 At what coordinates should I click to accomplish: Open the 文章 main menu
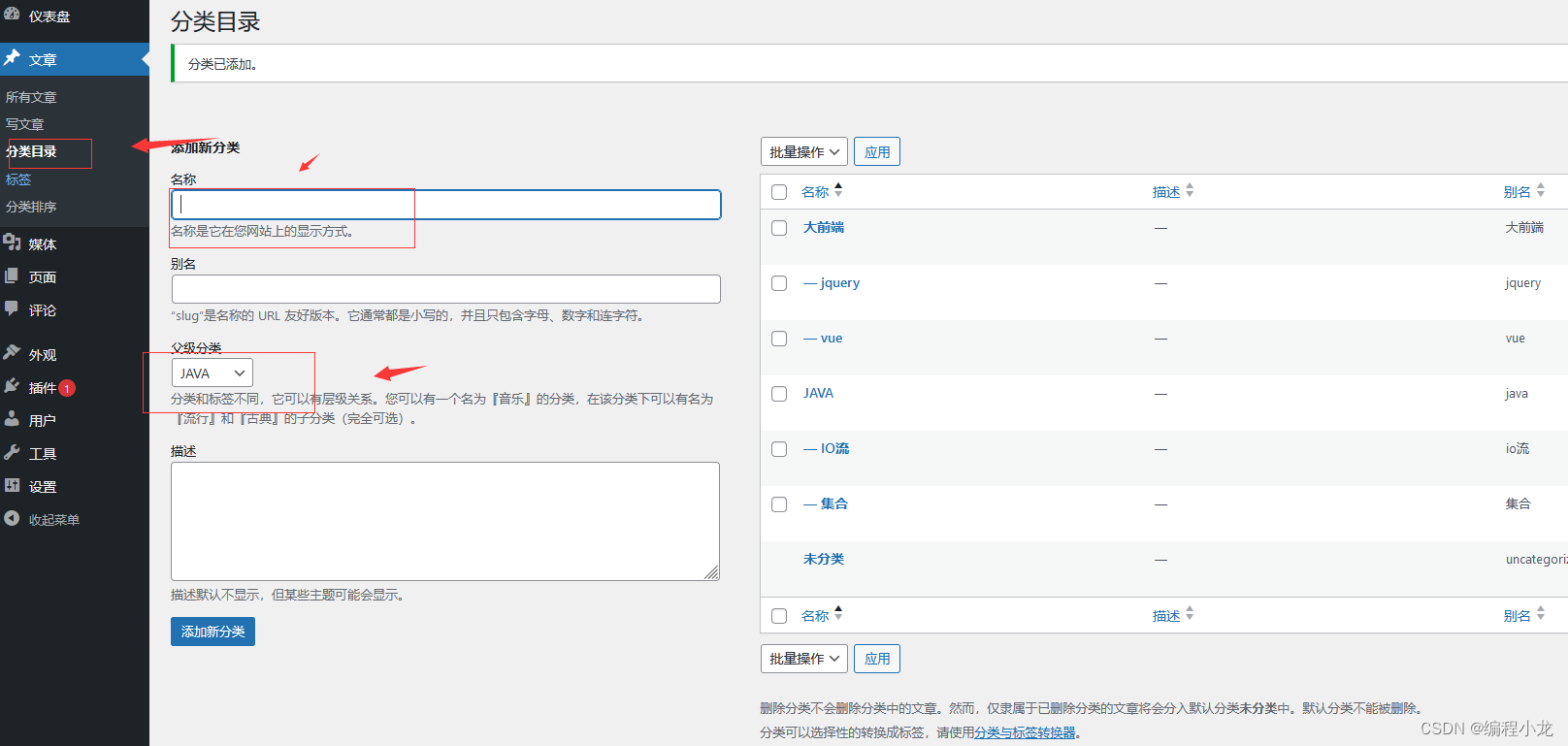coord(75,59)
